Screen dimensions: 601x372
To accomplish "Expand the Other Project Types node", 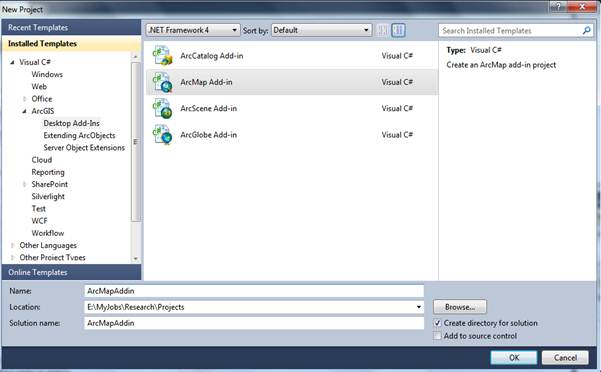I will pyautogui.click(x=12, y=257).
